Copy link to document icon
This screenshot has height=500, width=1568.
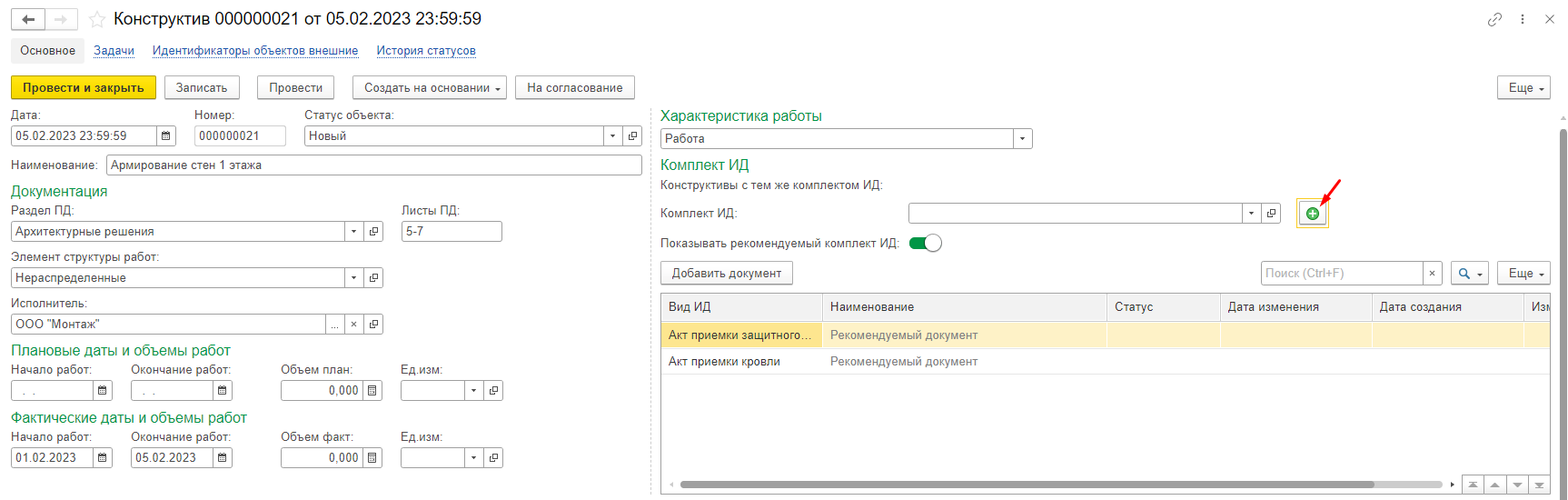pos(1494,19)
